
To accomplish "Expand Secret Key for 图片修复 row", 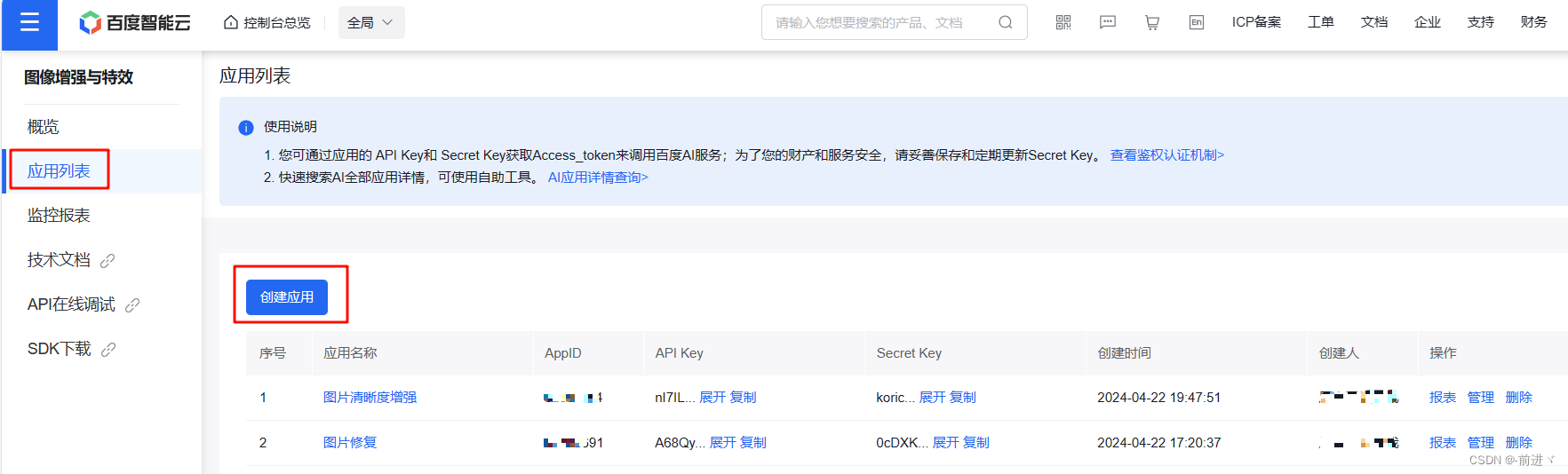I will click(945, 443).
